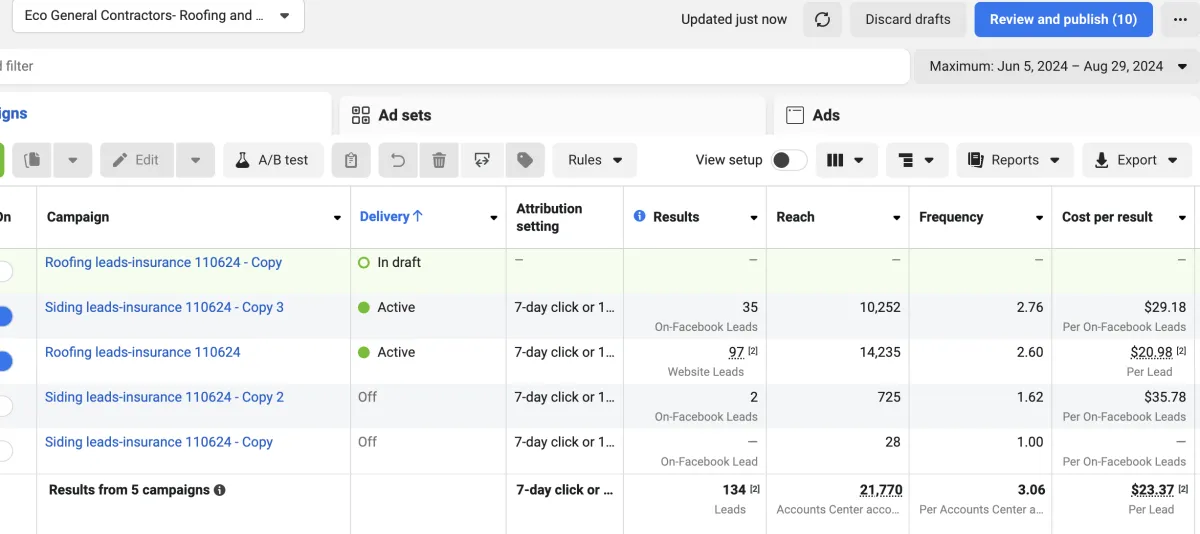Click Review and publish (10) button
1200x534 pixels.
tap(1063, 20)
